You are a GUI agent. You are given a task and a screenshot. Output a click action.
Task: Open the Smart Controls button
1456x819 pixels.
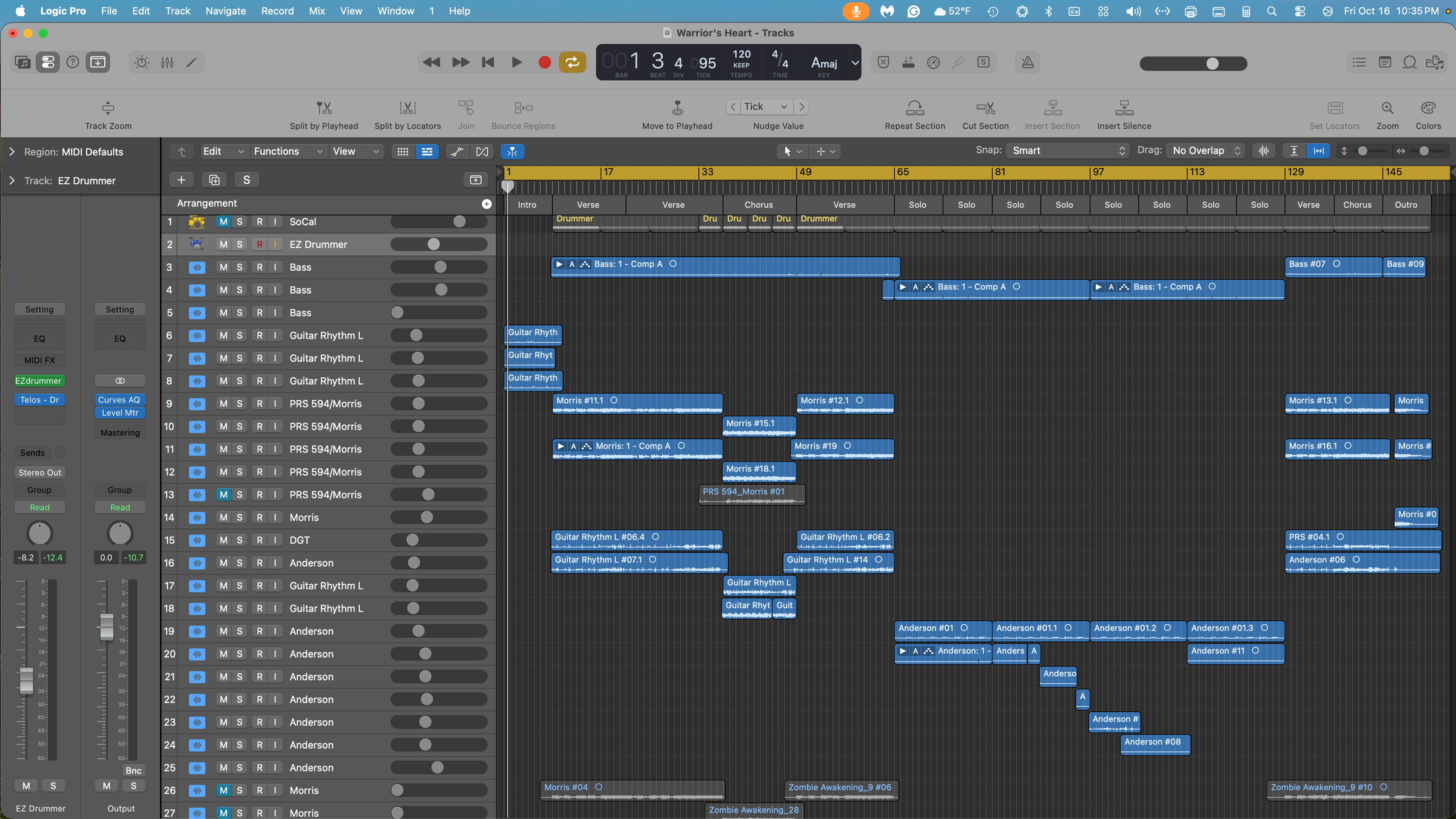click(x=142, y=62)
